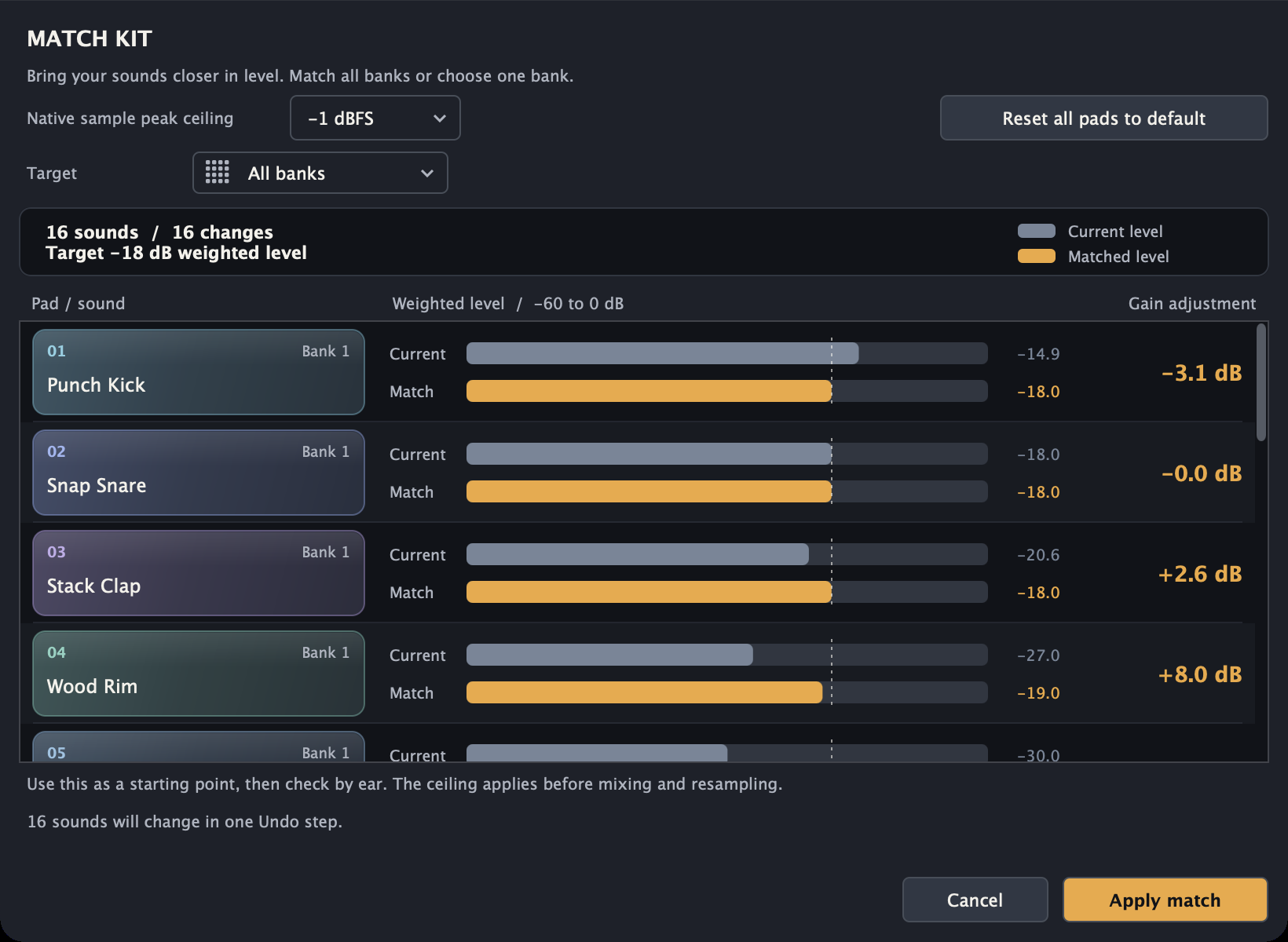Click the Weighted level column header

click(x=507, y=304)
